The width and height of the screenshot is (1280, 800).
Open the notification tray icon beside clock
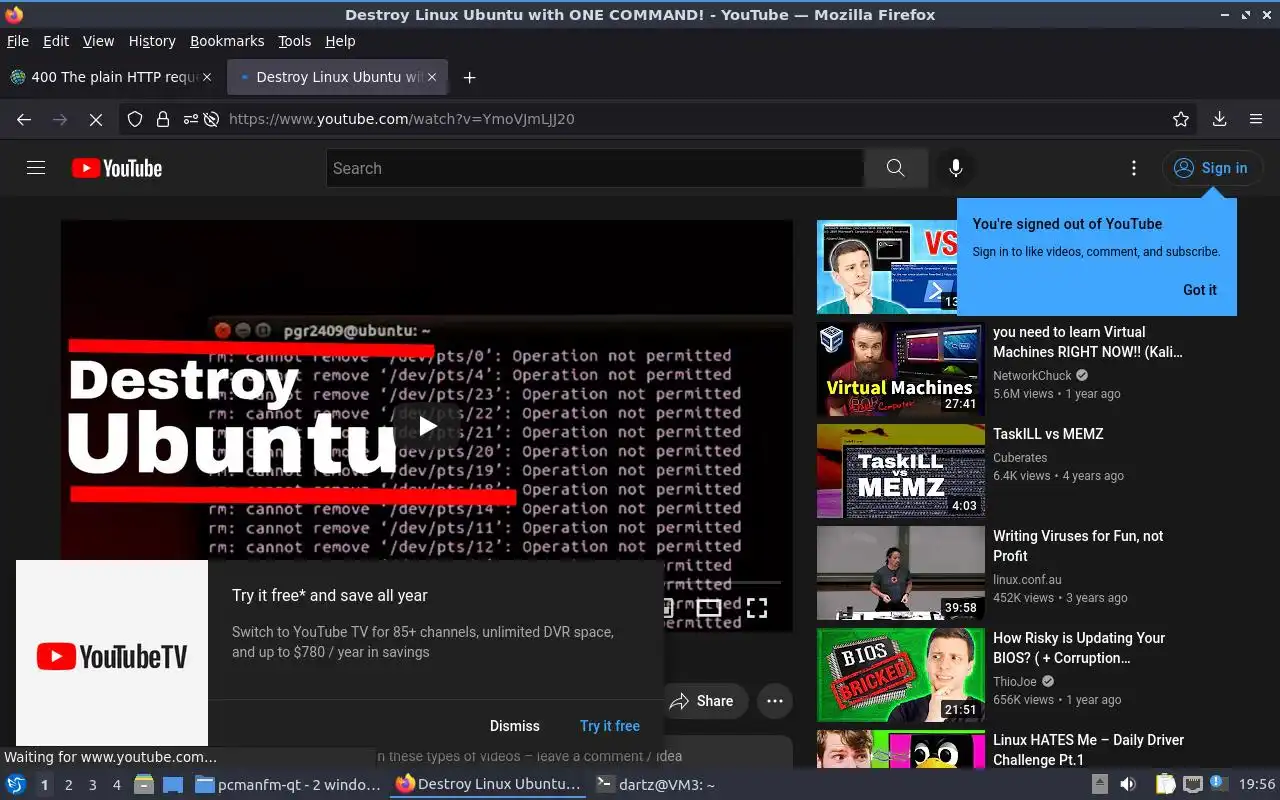tap(1218, 784)
